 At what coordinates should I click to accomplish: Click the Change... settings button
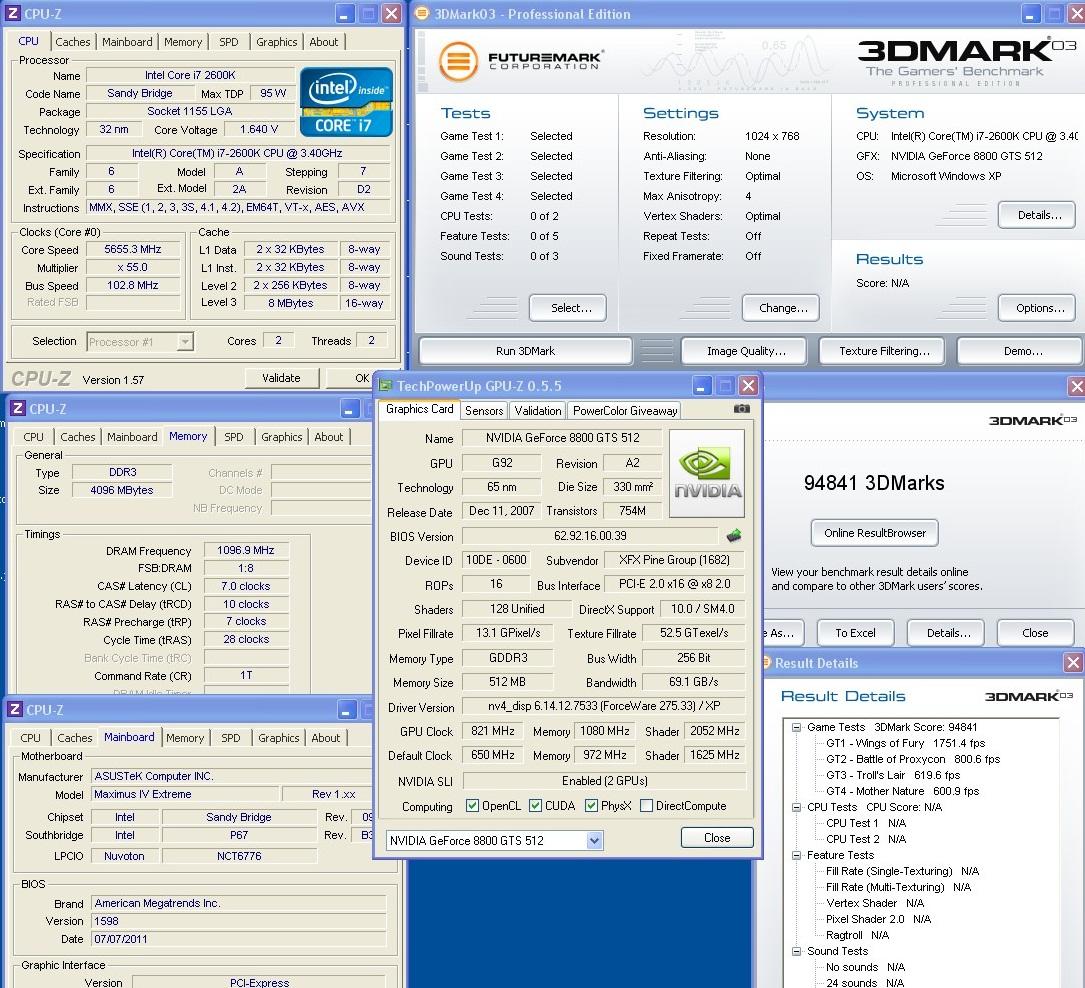pos(781,308)
